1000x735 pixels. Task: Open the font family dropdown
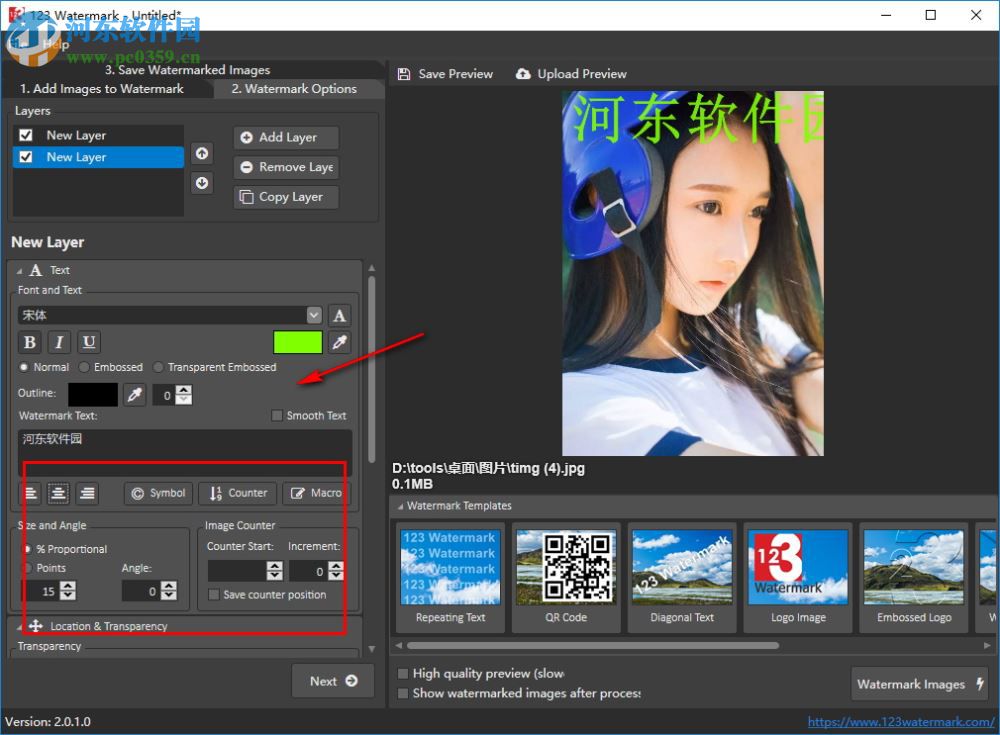(314, 314)
